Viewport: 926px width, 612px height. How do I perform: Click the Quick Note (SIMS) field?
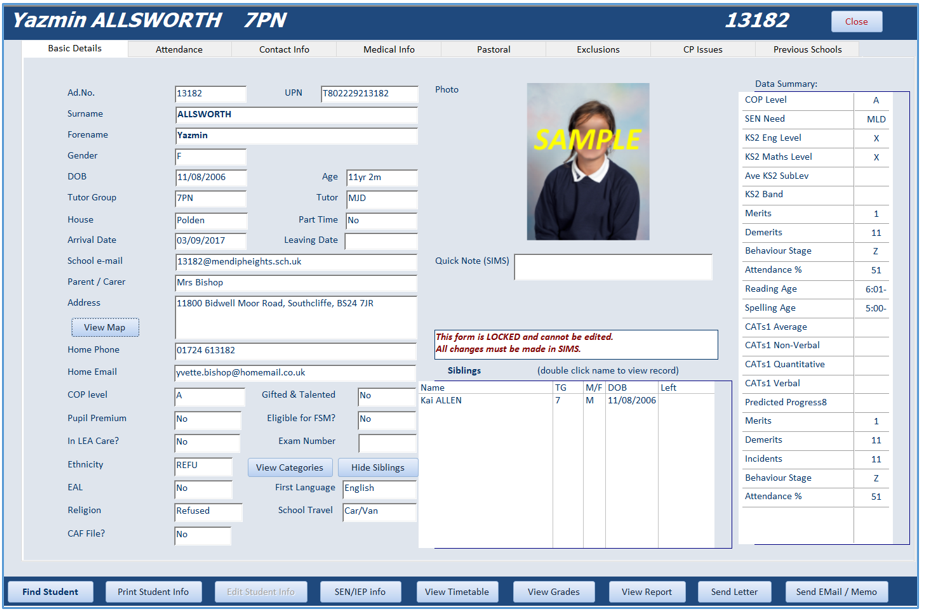click(613, 267)
